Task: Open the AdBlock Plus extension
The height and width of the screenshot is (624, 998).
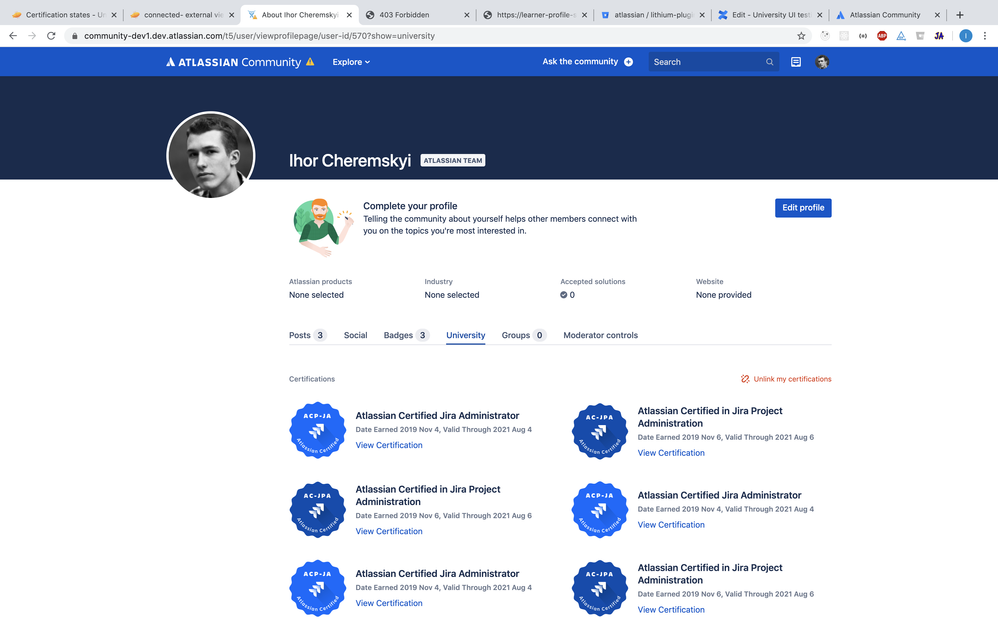Action: click(882, 36)
